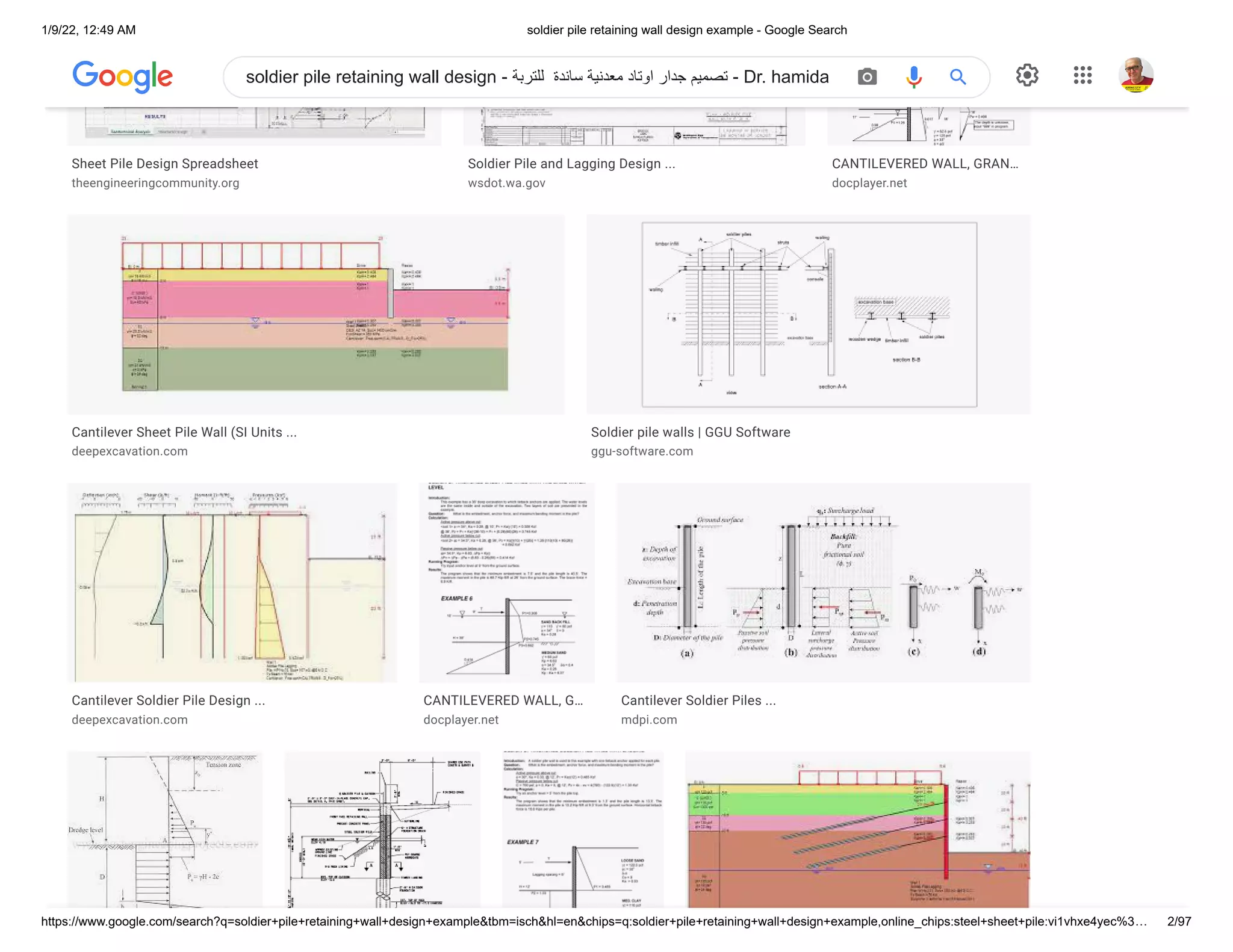Open Sheet Pile Design Spreadsheet result

[x=164, y=164]
